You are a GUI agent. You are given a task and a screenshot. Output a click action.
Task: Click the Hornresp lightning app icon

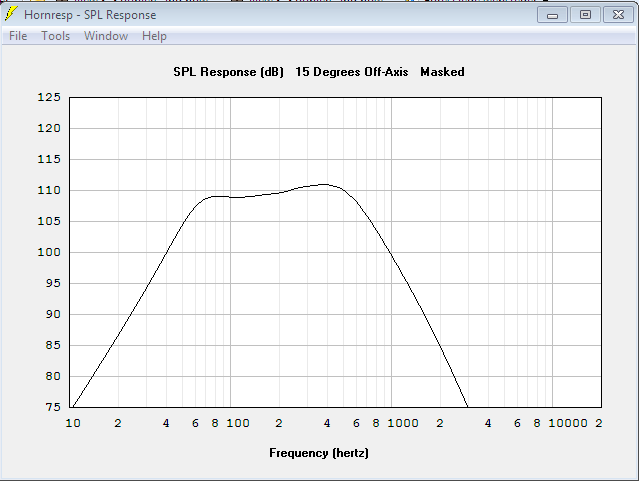point(11,14)
